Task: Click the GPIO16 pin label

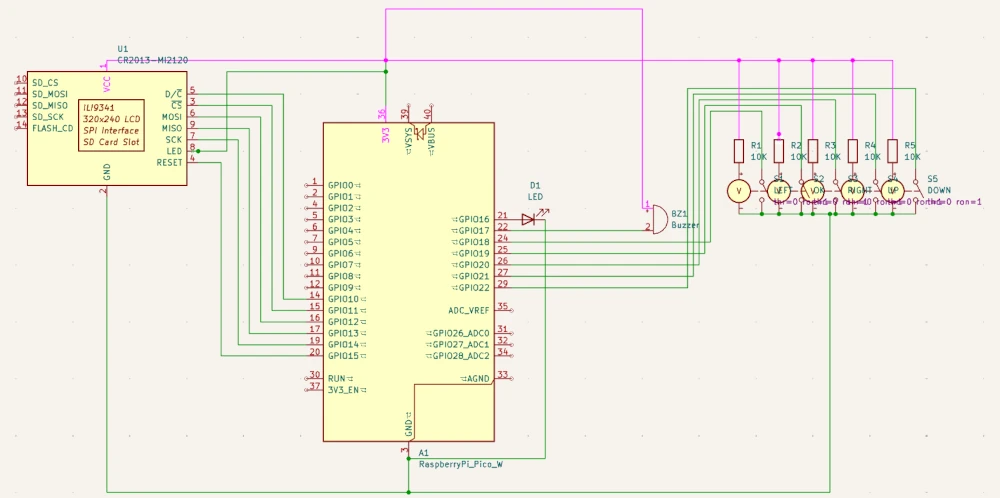Action: click(x=474, y=219)
